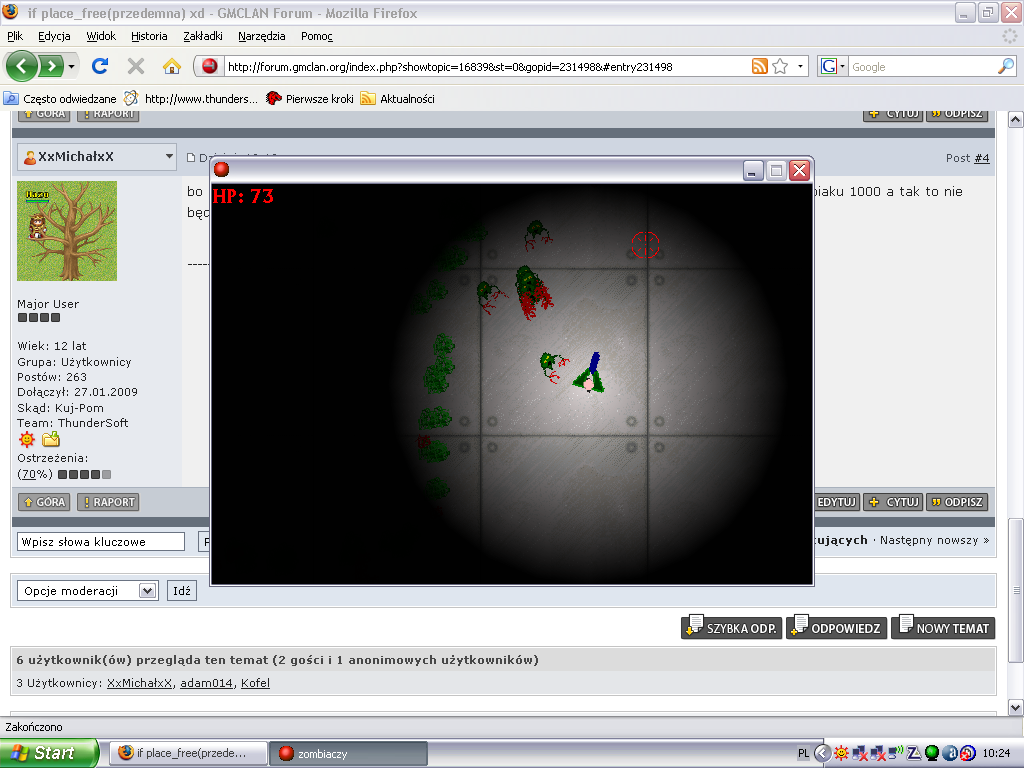Click the user avatar tree image

[x=67, y=231]
